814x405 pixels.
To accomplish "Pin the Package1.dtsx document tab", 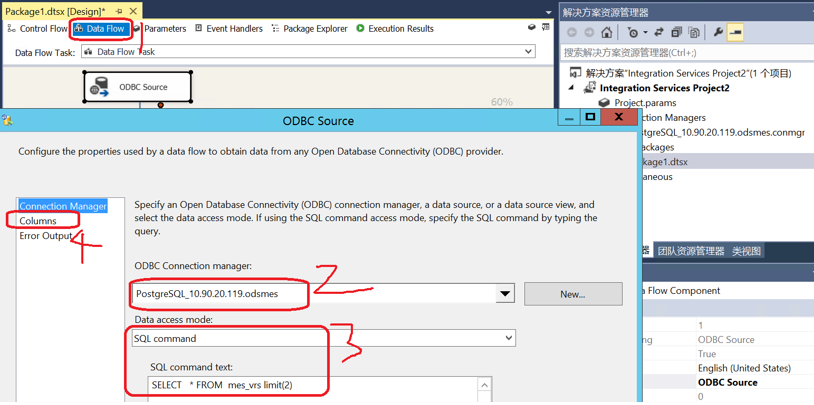I will tap(119, 11).
